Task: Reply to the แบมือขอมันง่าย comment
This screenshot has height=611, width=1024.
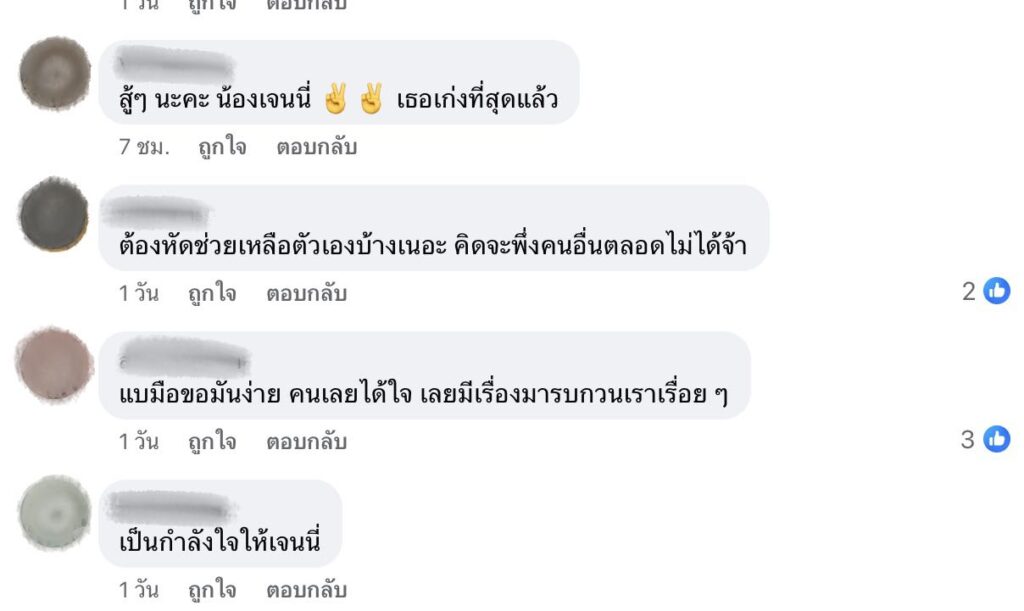Action: (306, 441)
